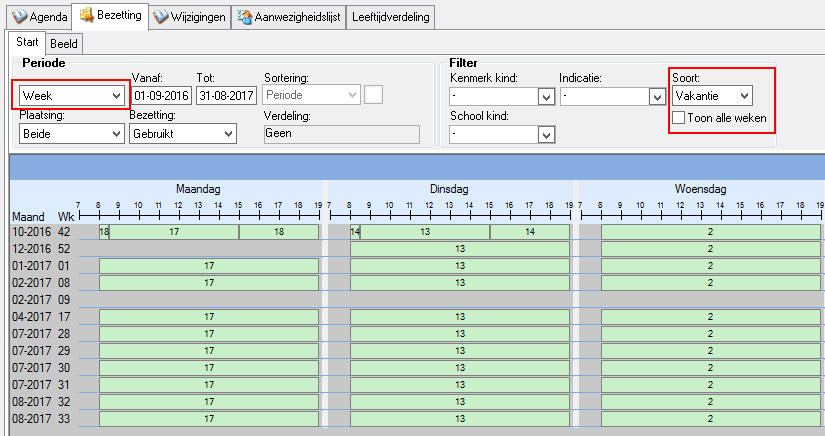Expand the Week period dropdown
825x436 pixels.
point(117,96)
